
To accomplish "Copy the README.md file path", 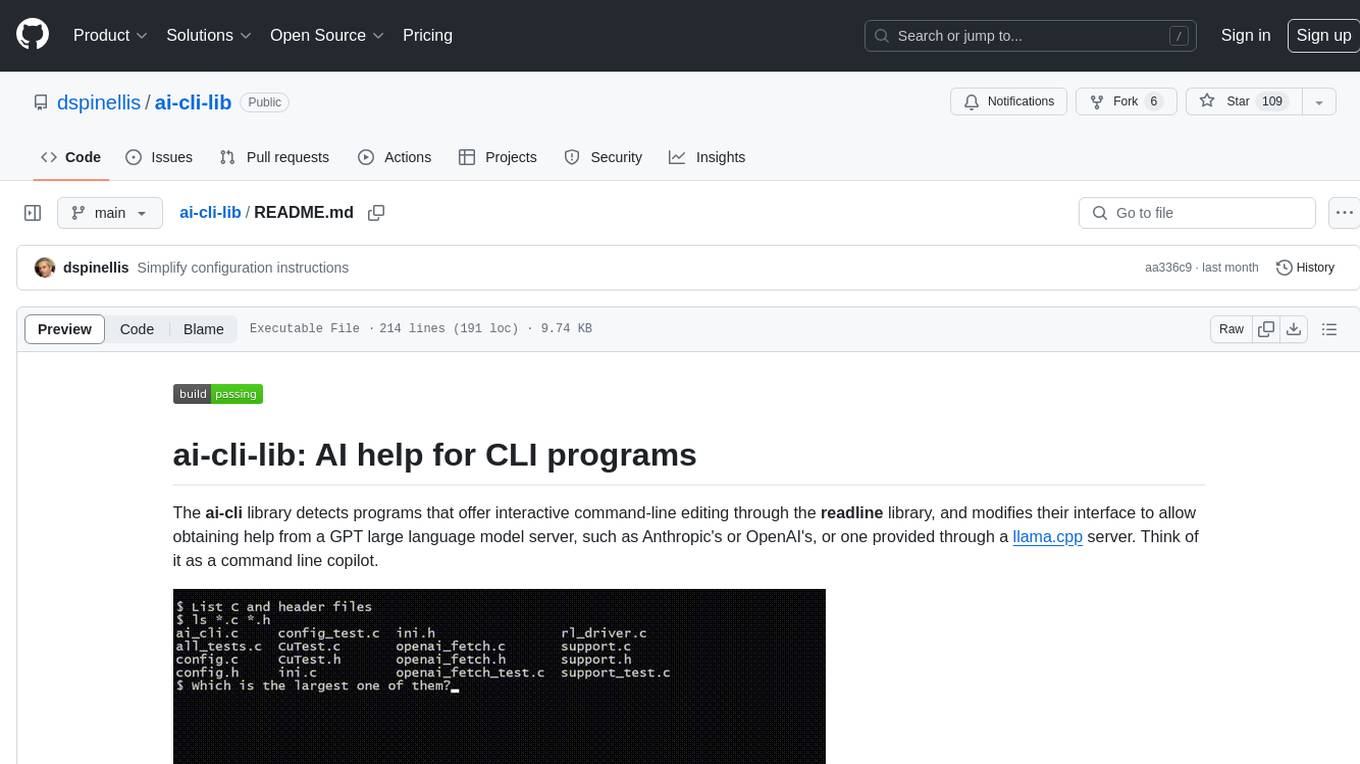I will [x=376, y=213].
